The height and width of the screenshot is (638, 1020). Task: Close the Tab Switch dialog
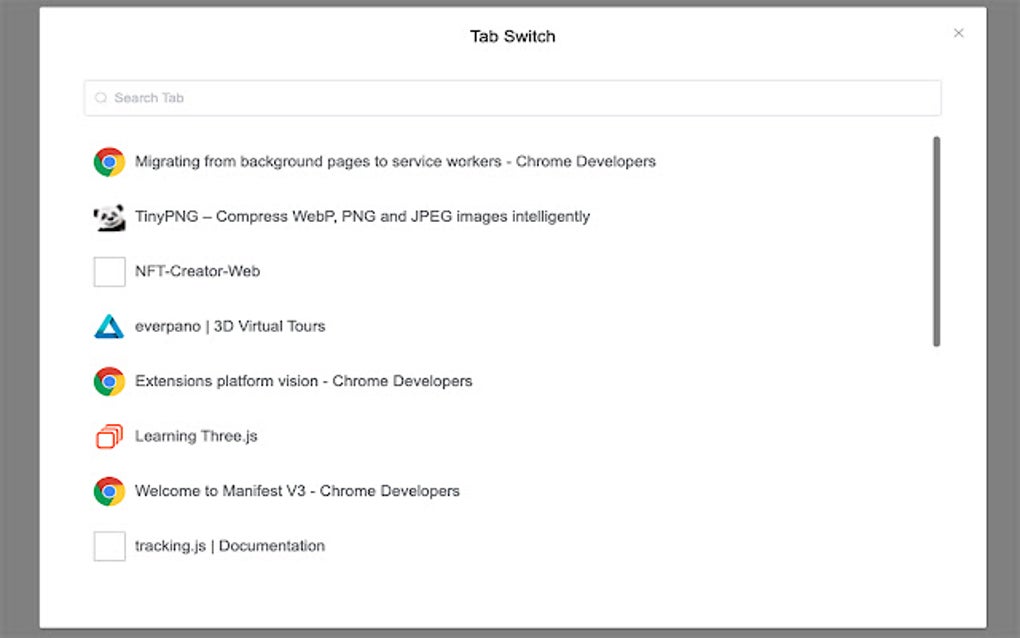[958, 34]
